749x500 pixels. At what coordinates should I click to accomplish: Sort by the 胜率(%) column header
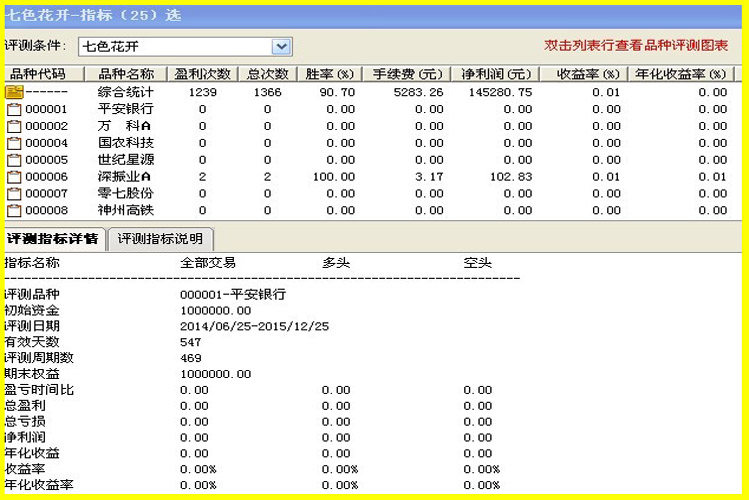tap(330, 74)
